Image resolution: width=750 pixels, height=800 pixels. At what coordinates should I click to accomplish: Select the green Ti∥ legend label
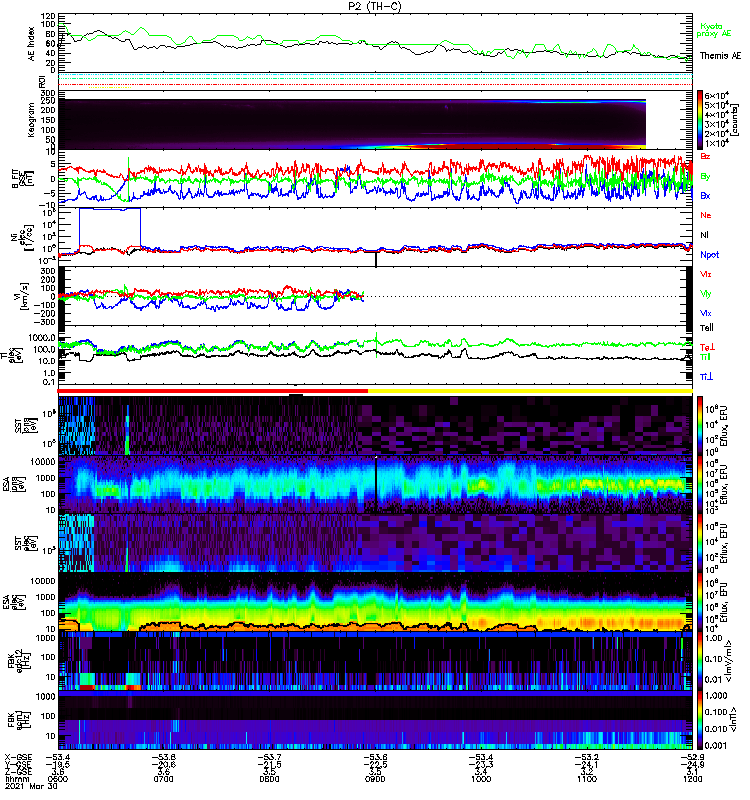tap(705, 357)
